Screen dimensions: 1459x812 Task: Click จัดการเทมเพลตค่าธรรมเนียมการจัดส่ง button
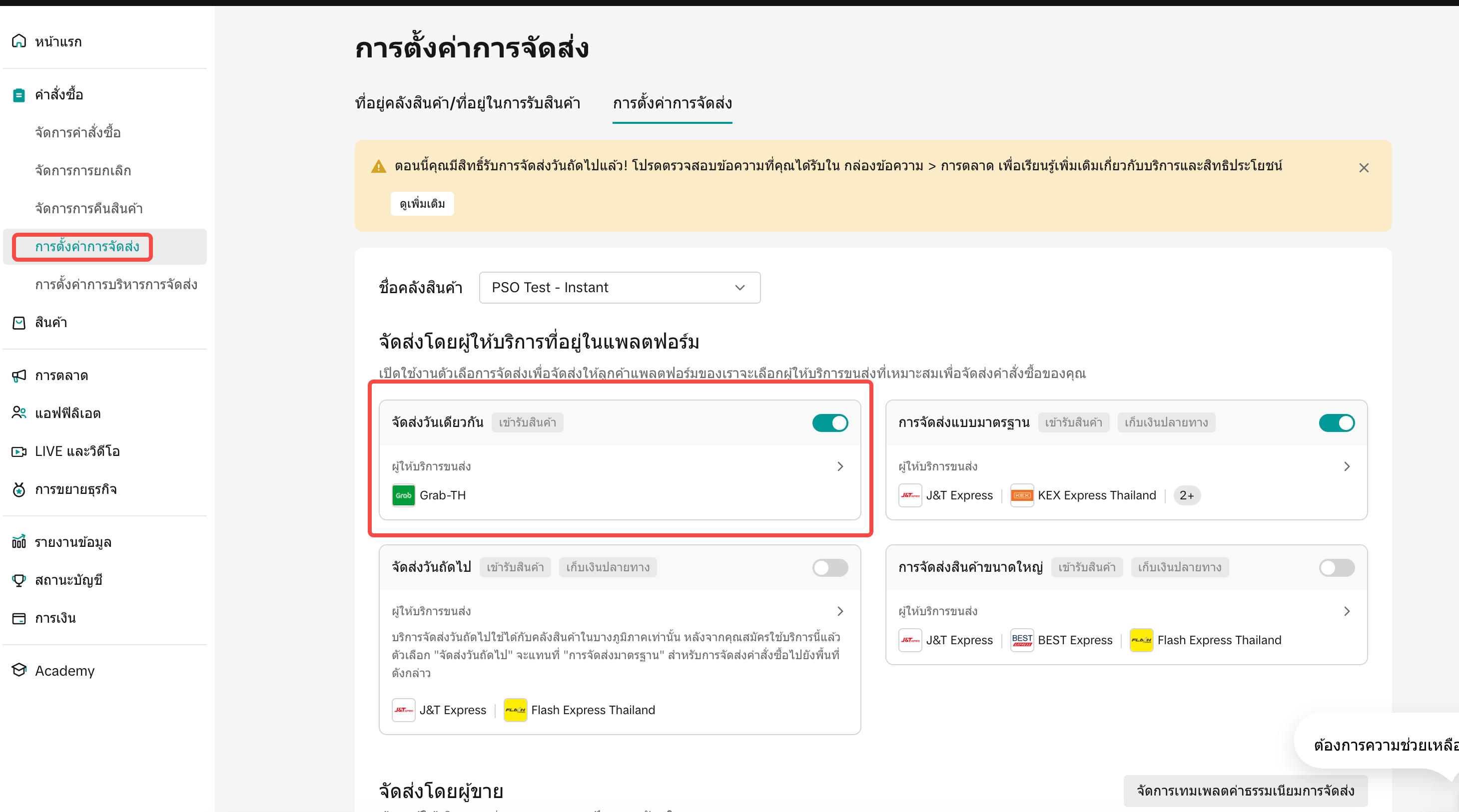pos(1245,791)
